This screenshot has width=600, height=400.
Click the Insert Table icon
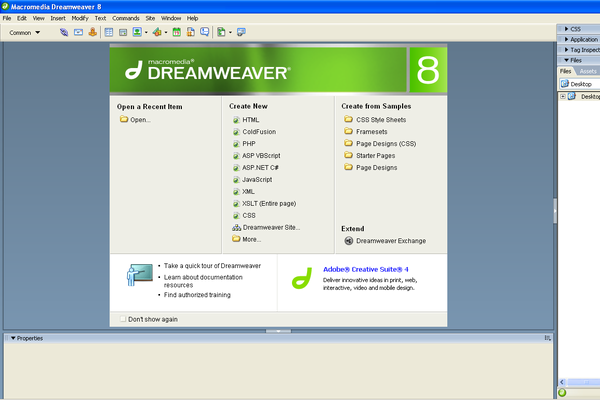109,32
